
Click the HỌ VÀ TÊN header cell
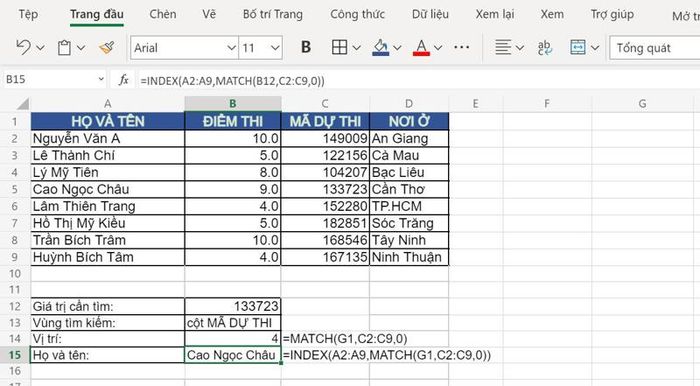108,121
